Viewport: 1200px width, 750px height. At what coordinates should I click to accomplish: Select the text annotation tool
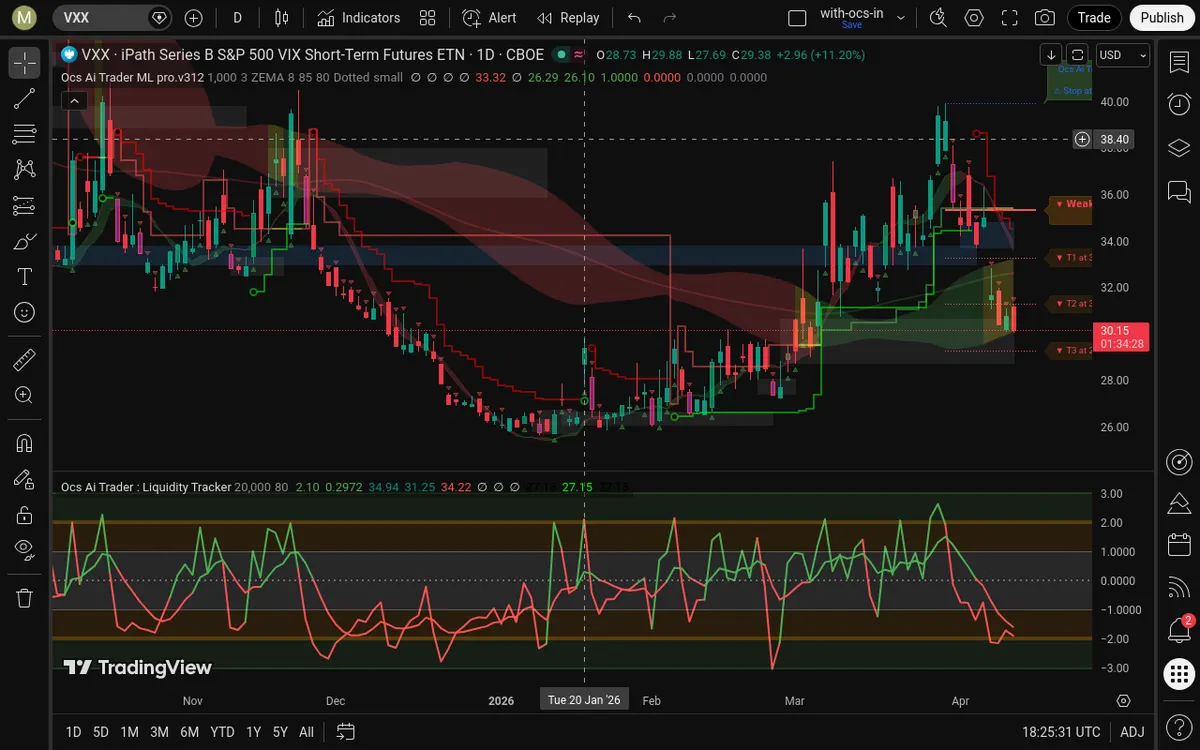pyautogui.click(x=25, y=277)
